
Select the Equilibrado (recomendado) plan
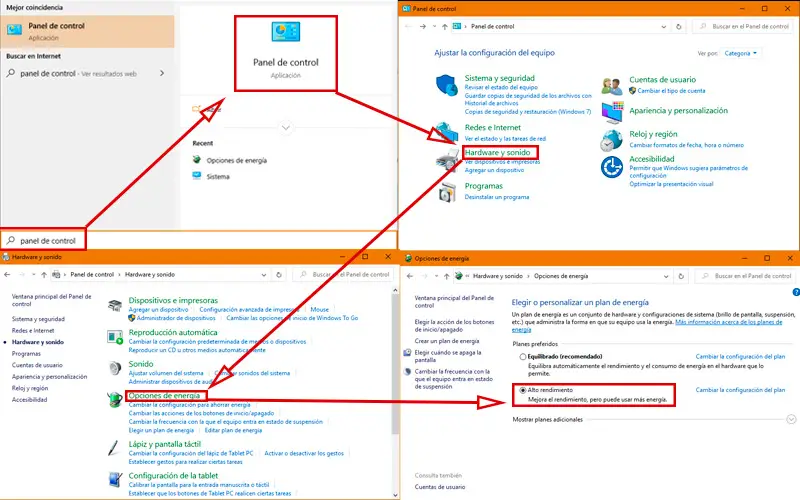pos(523,357)
